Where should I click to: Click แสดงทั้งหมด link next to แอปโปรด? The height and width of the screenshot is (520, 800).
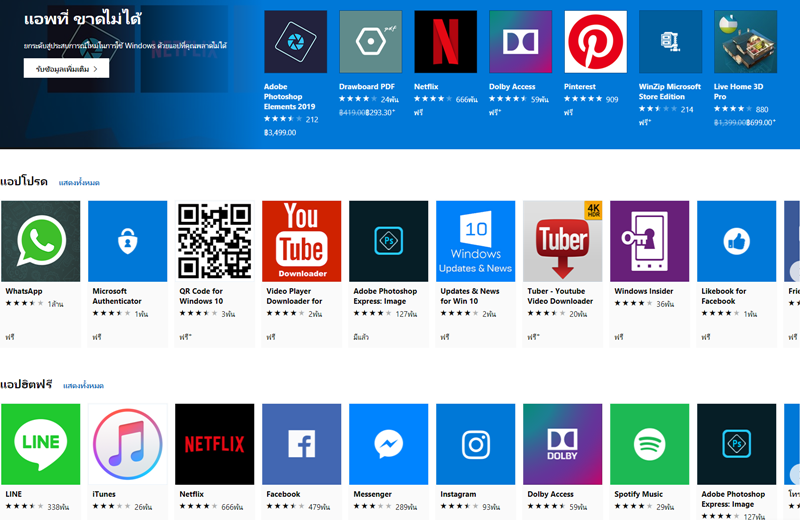click(79, 183)
